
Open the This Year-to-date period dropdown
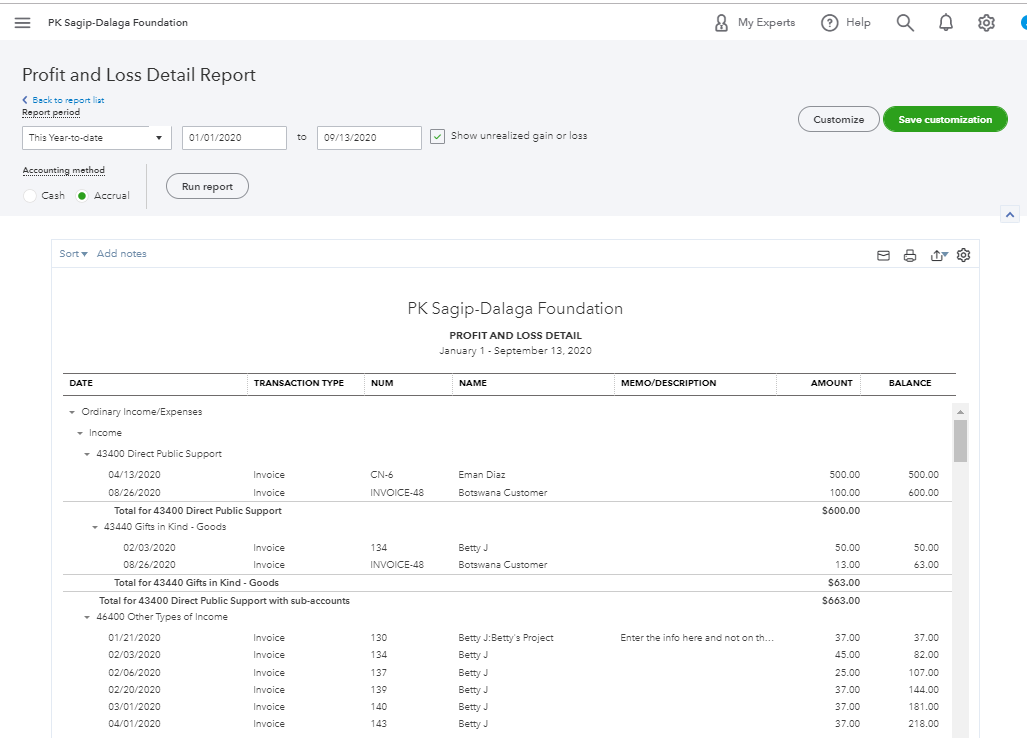(x=96, y=137)
